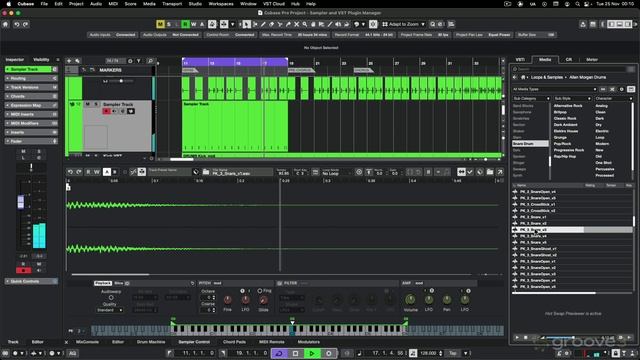The image size is (640, 360).
Task: Click the import audio file folder icon
Action: pos(206,172)
